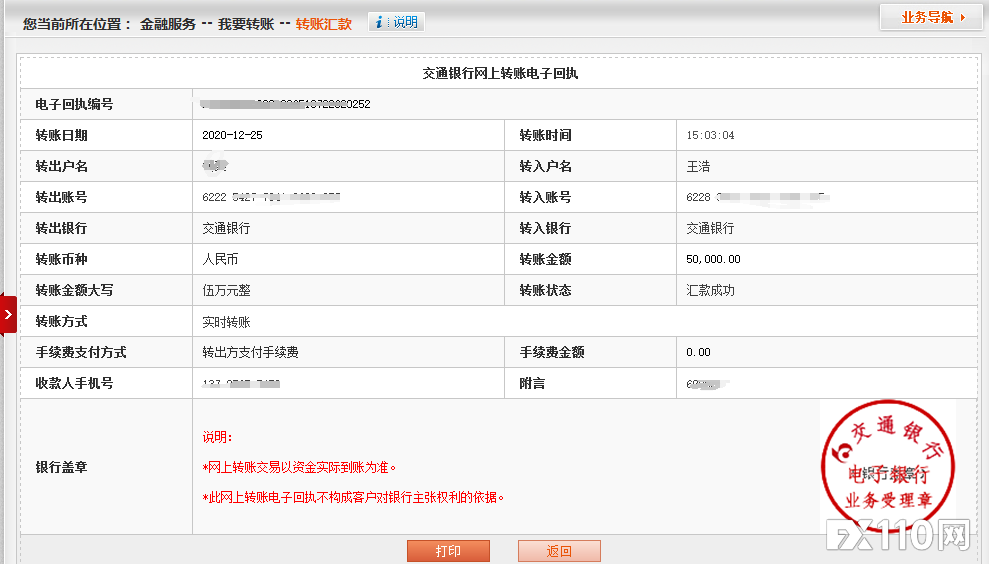
Task: Select transfer status 汇款成功
Action: click(x=710, y=290)
